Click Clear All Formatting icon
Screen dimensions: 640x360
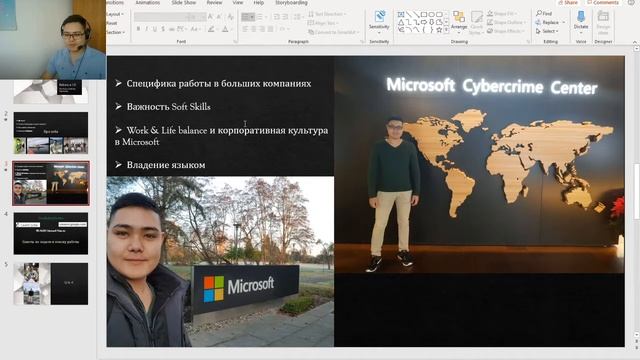pos(231,17)
